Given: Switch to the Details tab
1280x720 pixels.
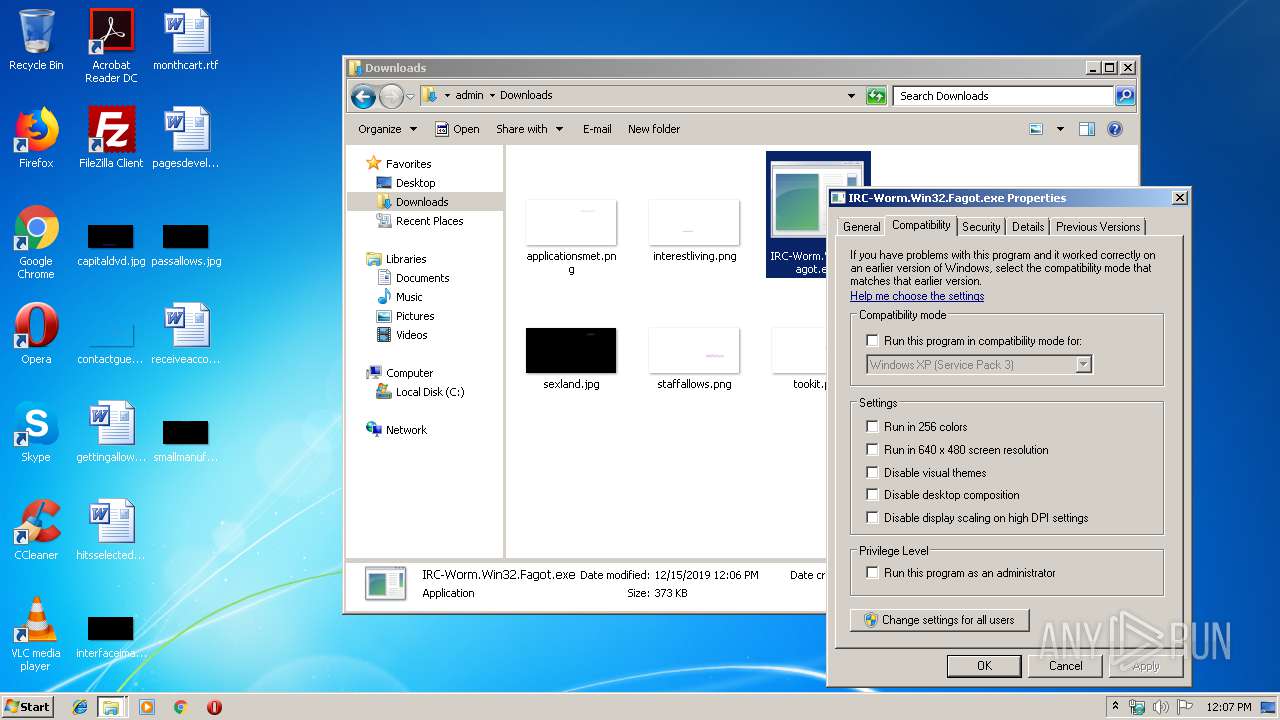Looking at the screenshot, I should tap(1028, 227).
